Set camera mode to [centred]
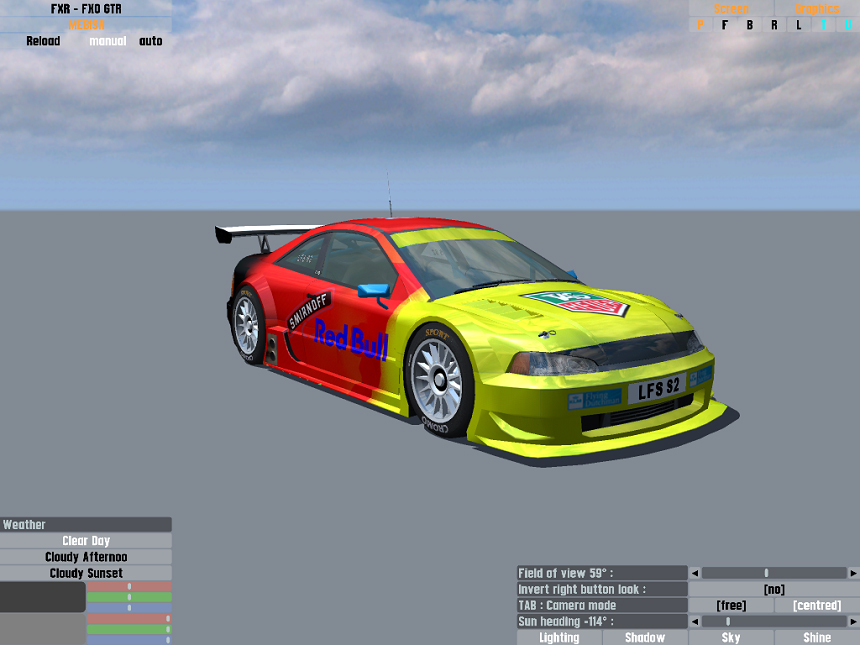860x645 pixels. click(817, 606)
